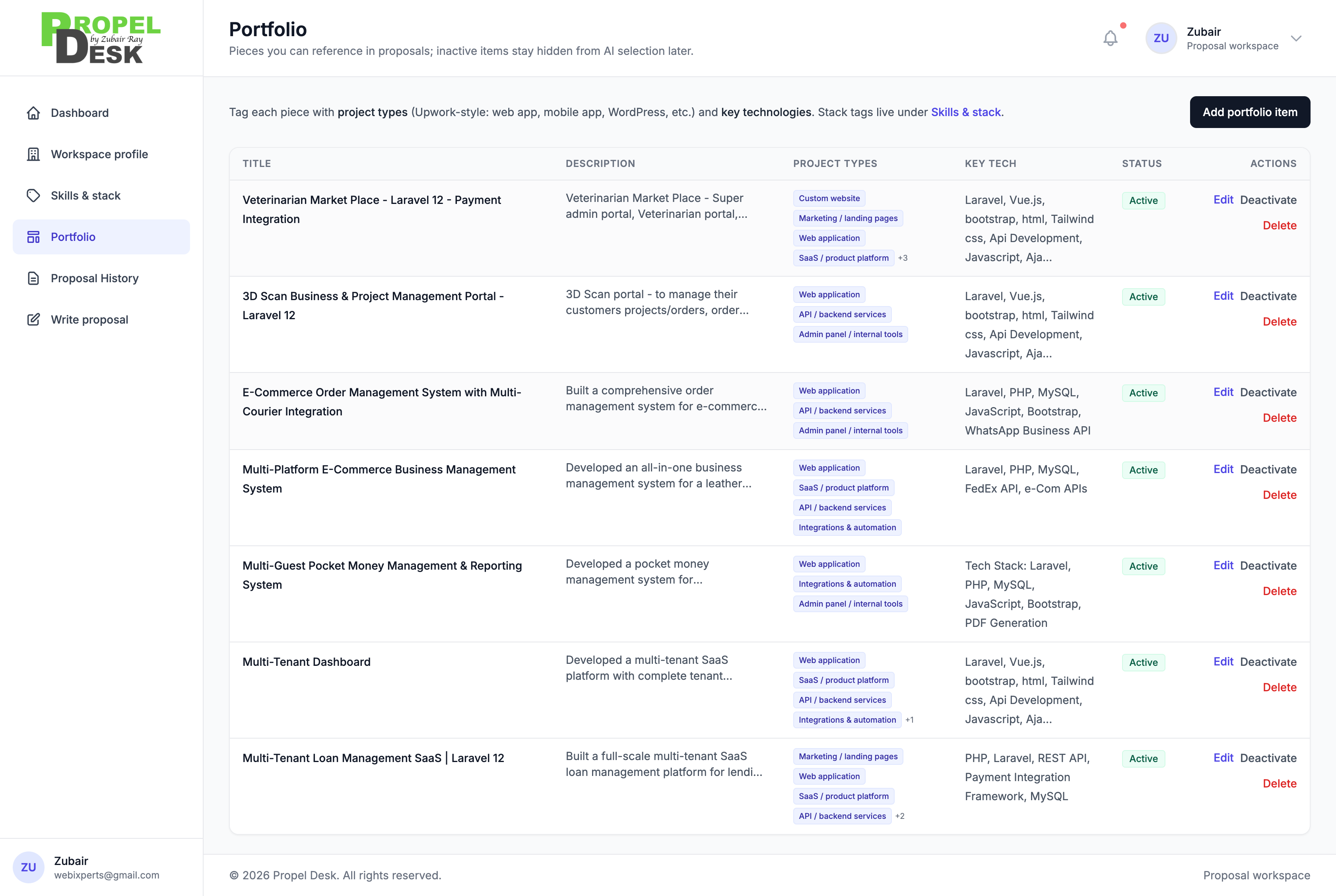Expand the Zubair account dropdown chevron
The width and height of the screenshot is (1336, 896).
tap(1296, 38)
